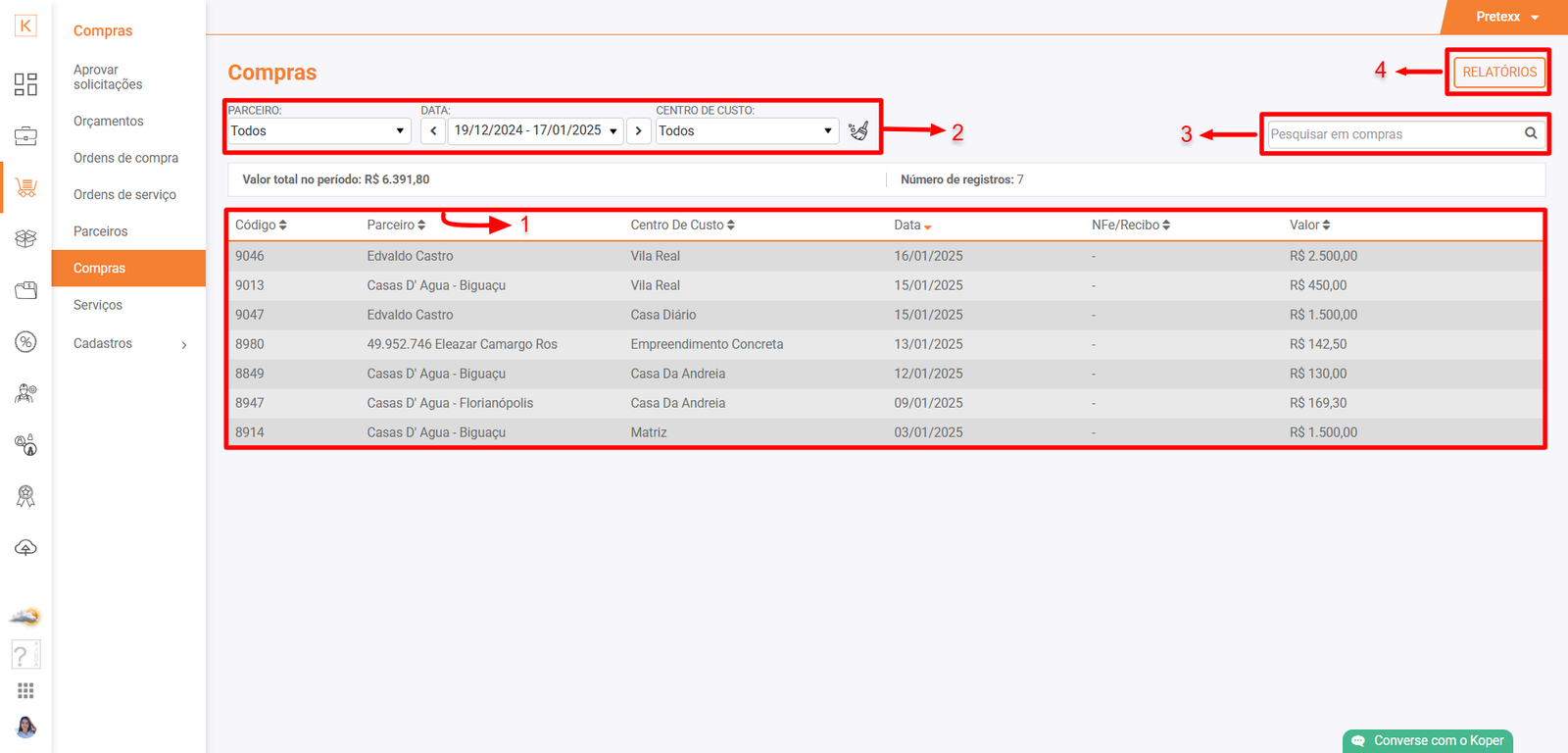Open Ordens de compra menu item
1568x753 pixels.
[125, 158]
